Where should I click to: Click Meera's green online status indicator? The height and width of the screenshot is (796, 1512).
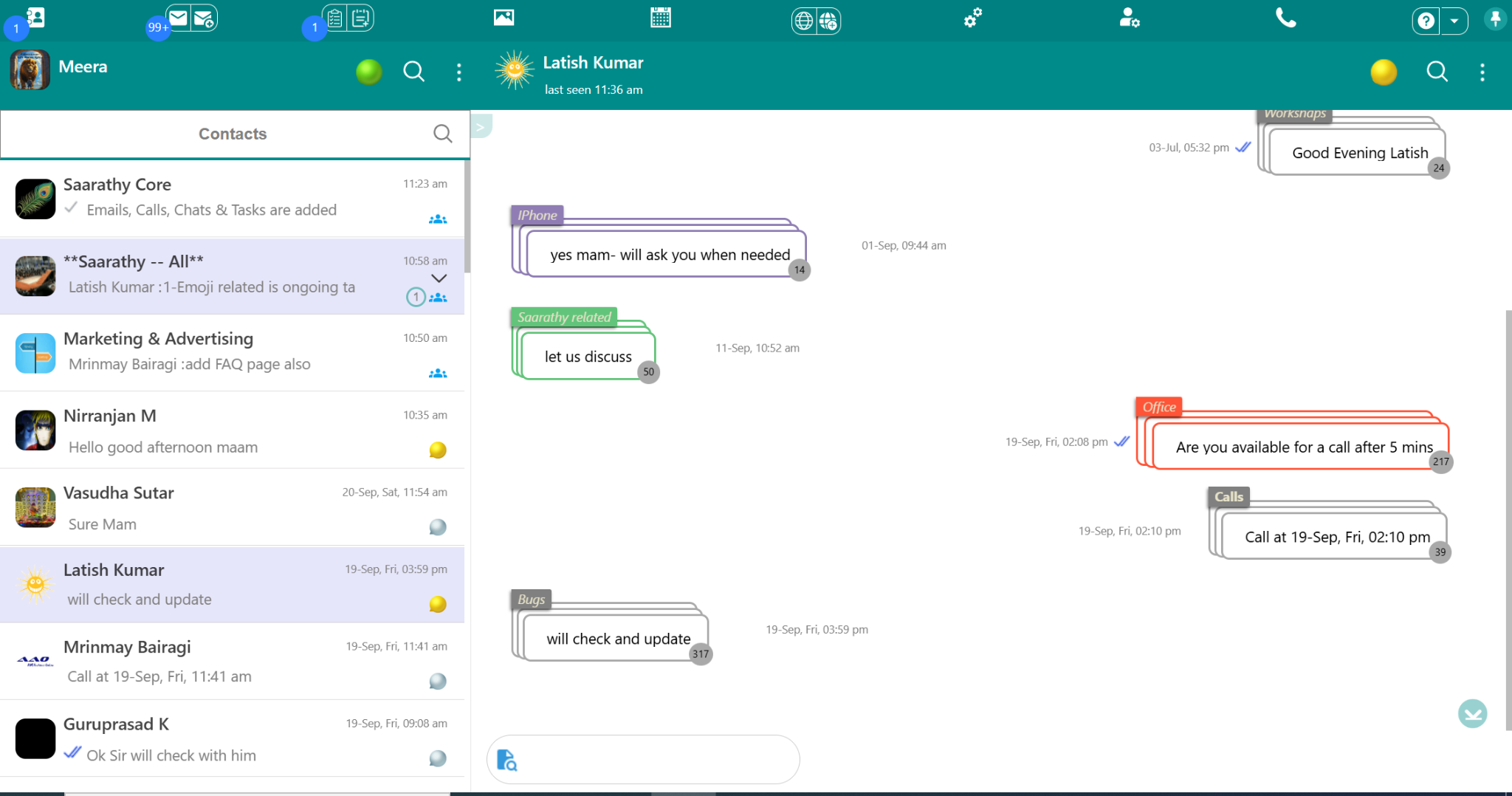(x=368, y=72)
